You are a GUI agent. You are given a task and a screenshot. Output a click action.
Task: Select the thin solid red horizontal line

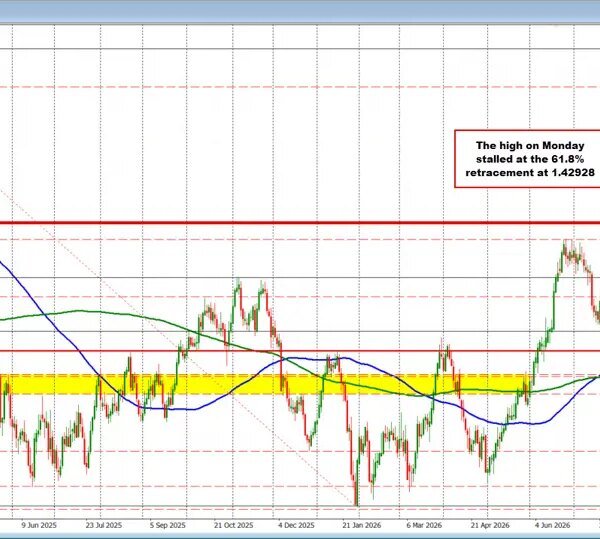(x=300, y=350)
